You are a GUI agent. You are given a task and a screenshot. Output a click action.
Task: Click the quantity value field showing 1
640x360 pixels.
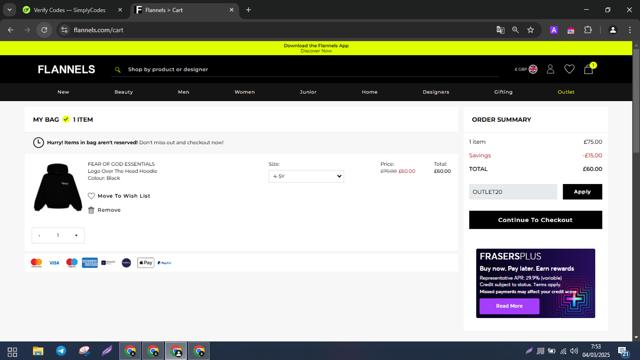coord(58,235)
